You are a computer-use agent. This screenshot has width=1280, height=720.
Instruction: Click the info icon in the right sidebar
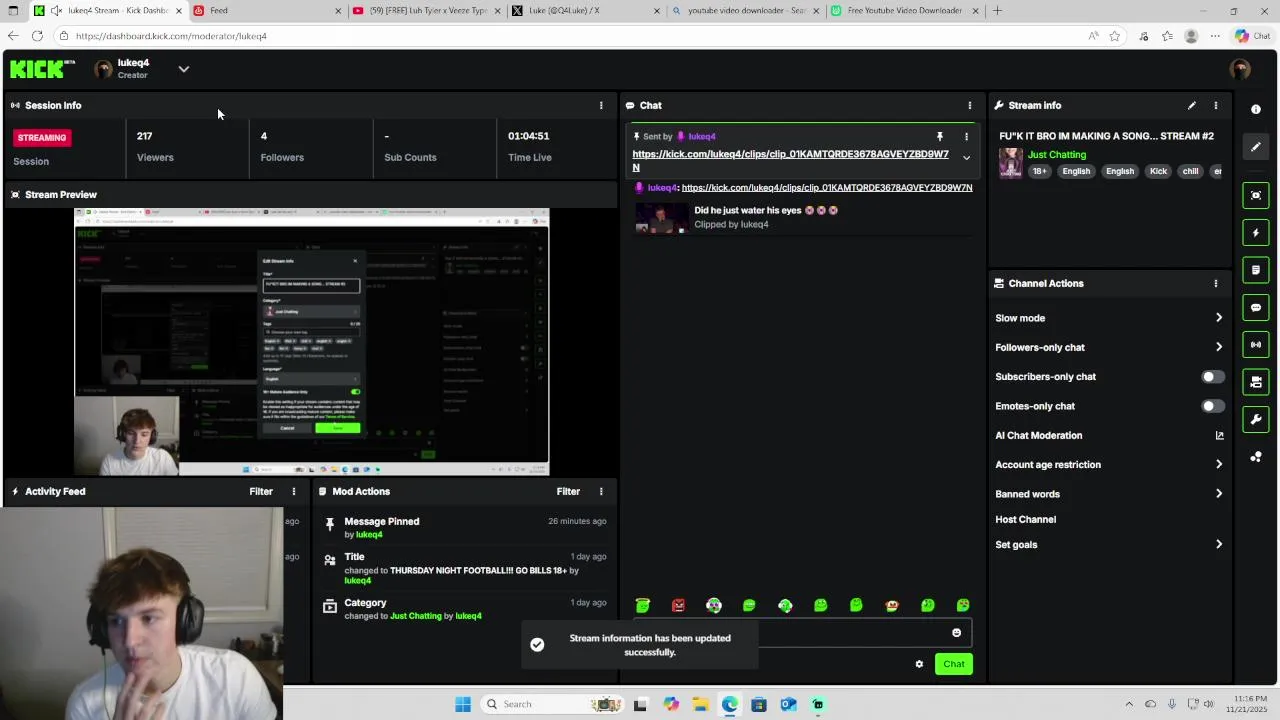pos(1256,109)
